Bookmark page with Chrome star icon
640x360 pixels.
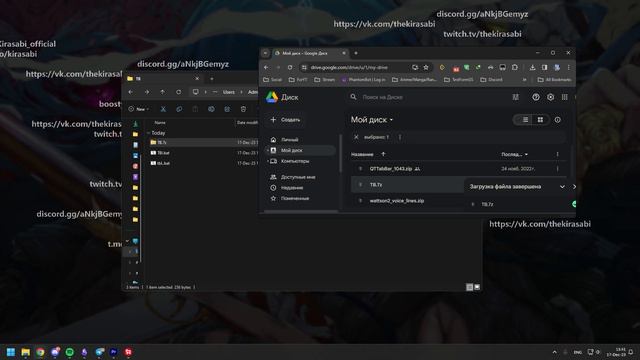[426, 67]
